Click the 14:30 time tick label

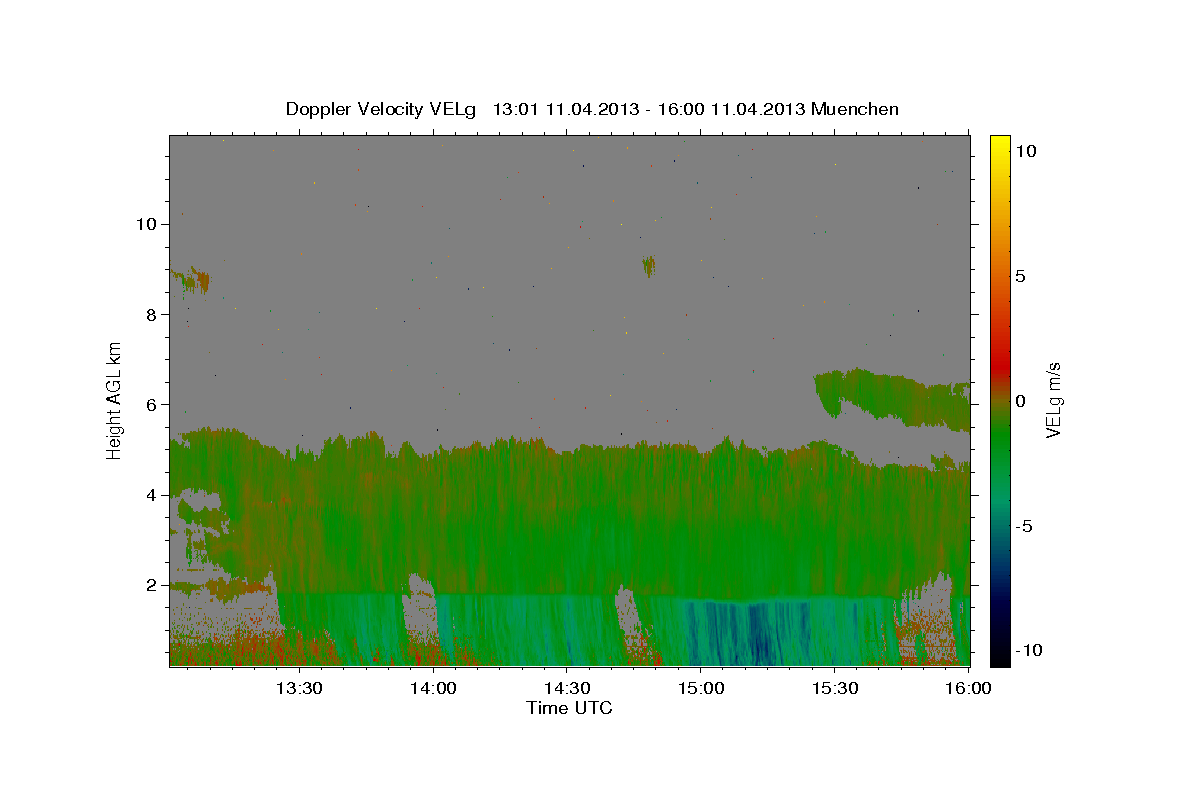[x=566, y=688]
